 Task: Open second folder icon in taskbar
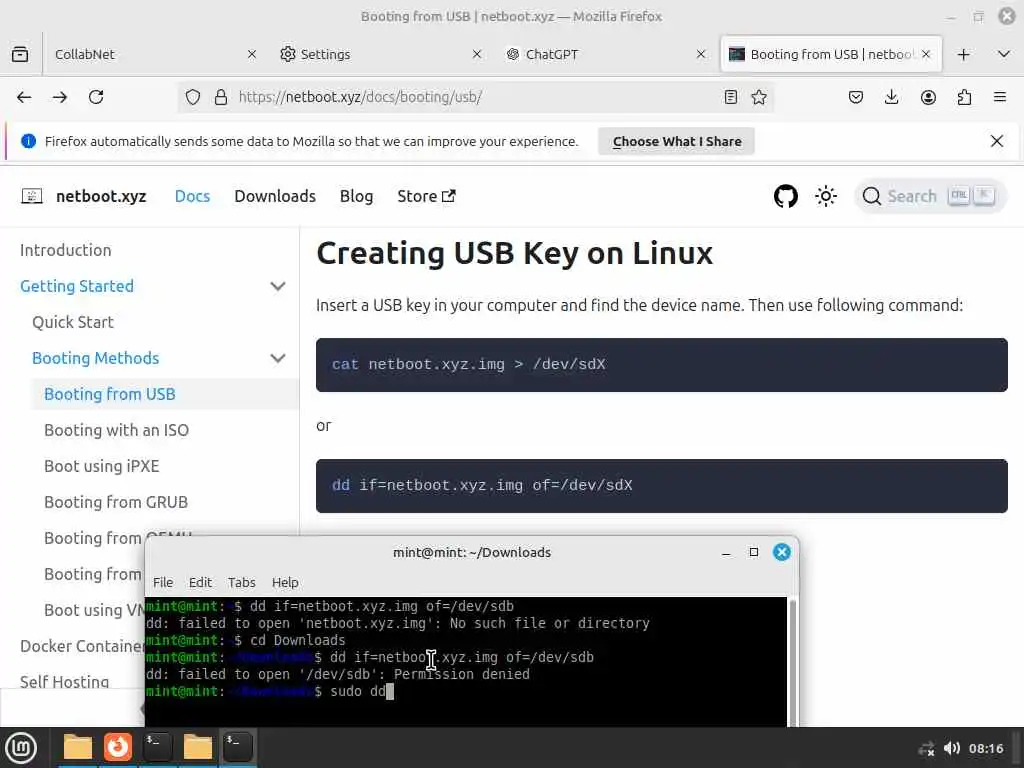coord(197,747)
